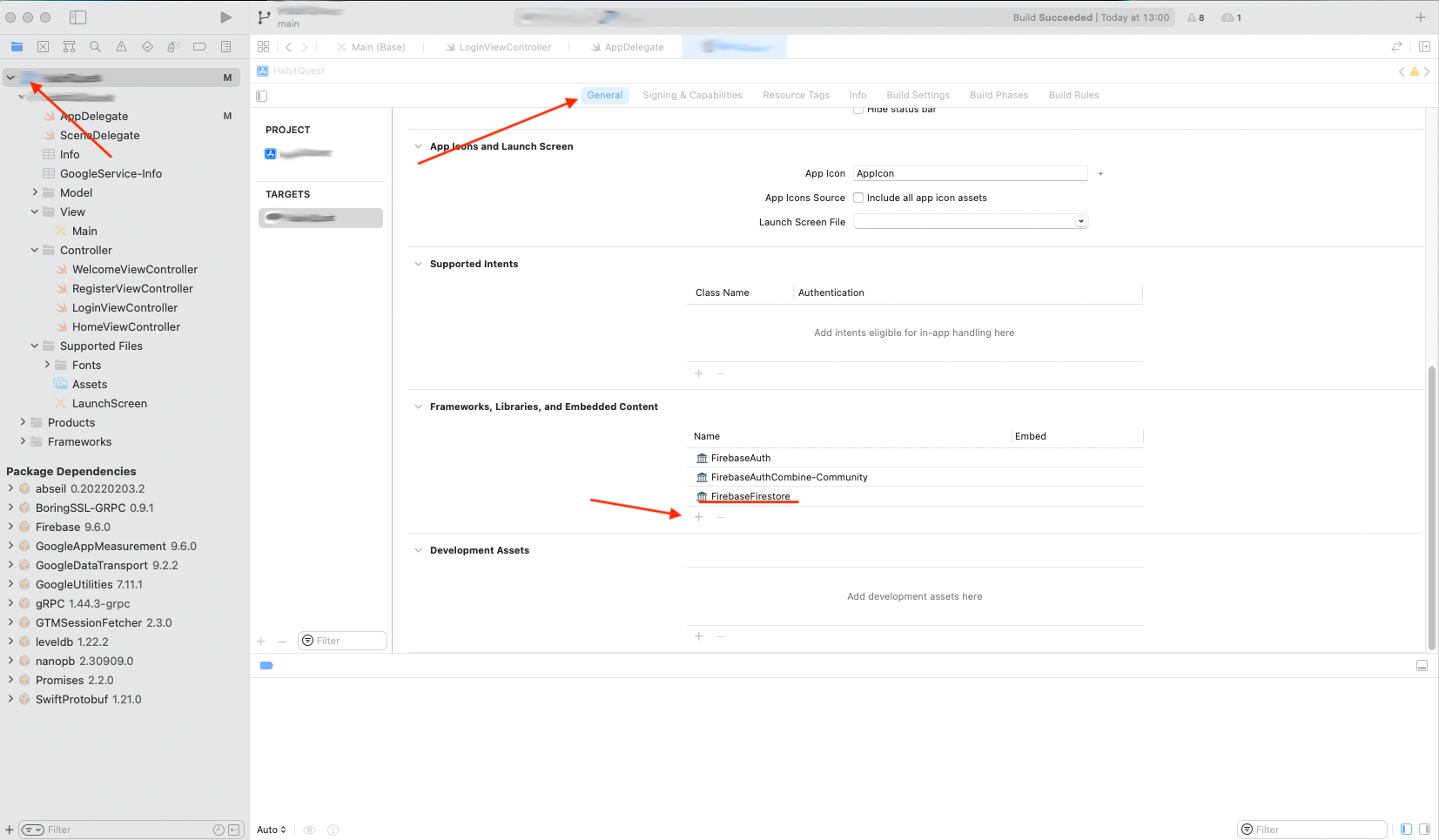Select GoogleService-Info in the navigator

pyautogui.click(x=111, y=173)
